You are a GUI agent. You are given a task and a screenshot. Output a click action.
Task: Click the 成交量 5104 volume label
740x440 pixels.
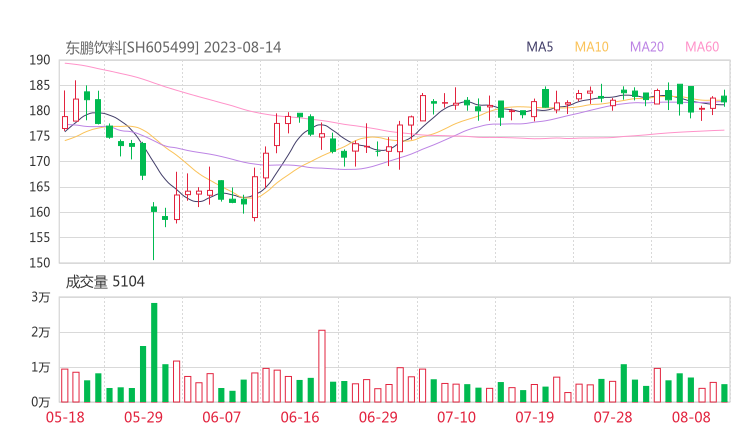[x=105, y=282]
